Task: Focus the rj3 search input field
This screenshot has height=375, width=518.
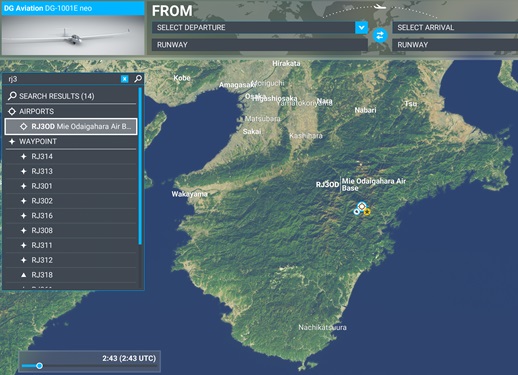Action: (63, 79)
